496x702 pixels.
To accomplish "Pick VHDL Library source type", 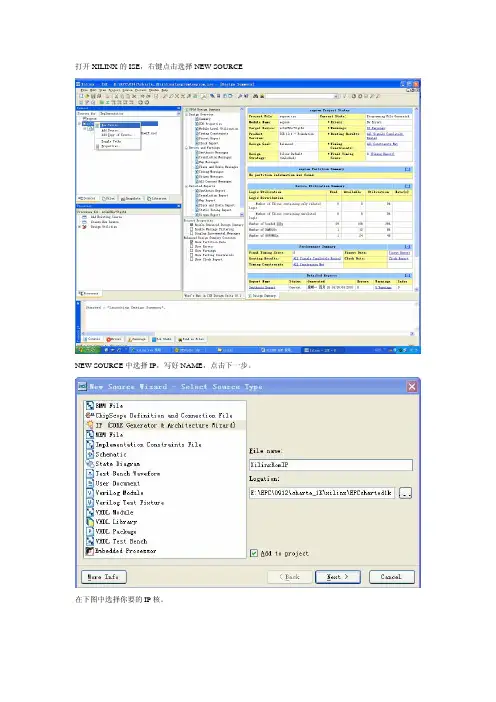I will pyautogui.click(x=111, y=522).
